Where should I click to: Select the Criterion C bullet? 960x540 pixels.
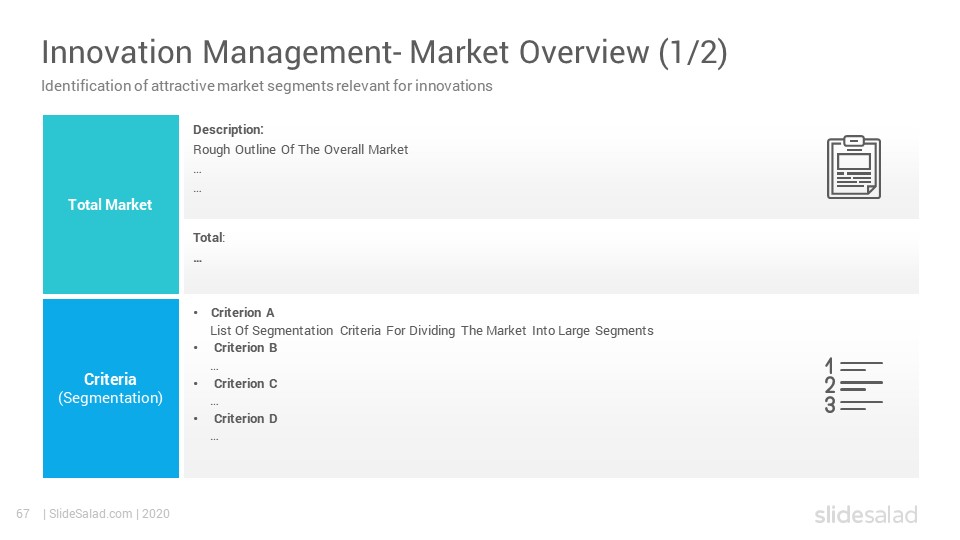pos(246,383)
